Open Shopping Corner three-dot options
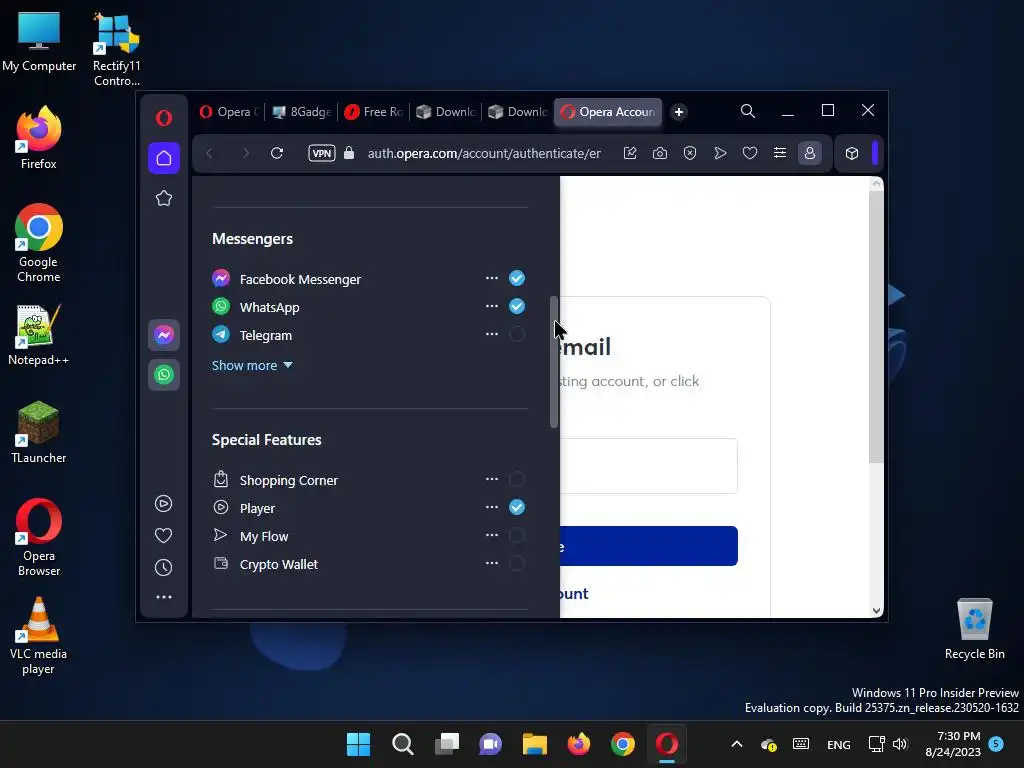The image size is (1024, 768). [x=492, y=479]
